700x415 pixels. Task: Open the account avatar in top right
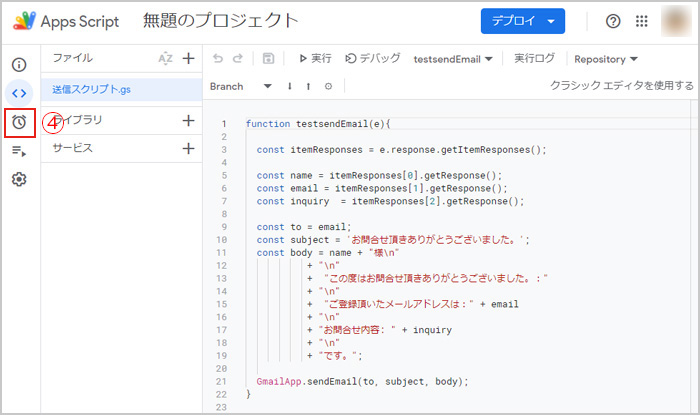[676, 21]
